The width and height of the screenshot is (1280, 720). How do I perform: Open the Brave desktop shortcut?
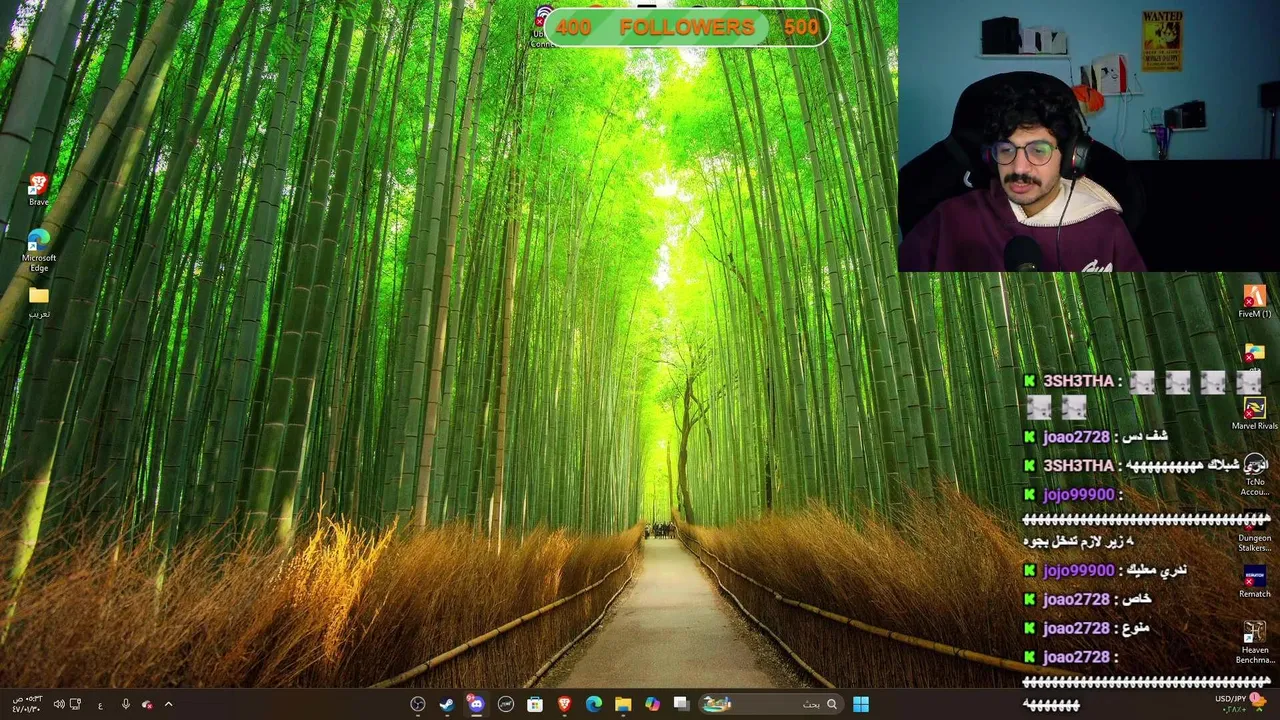click(x=38, y=188)
